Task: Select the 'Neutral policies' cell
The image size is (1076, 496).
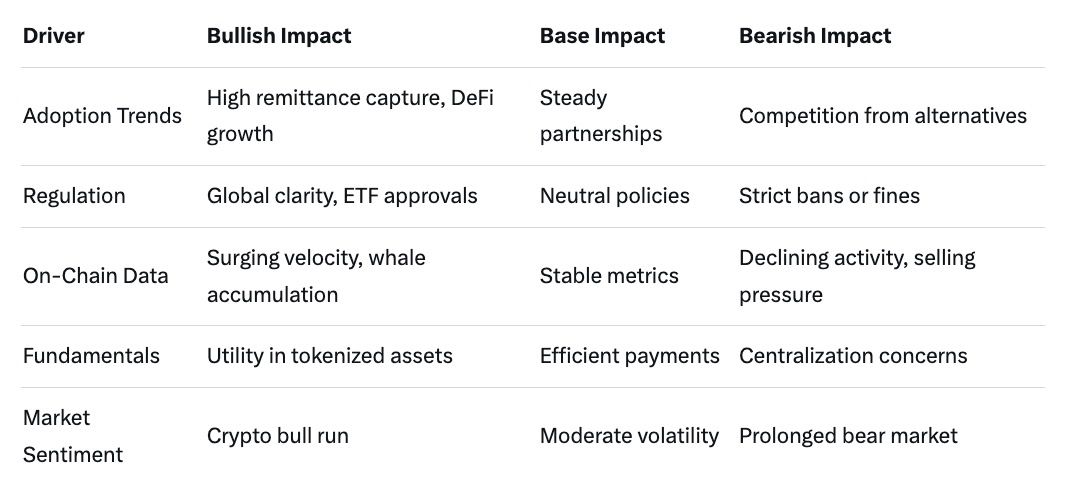Action: pos(615,196)
